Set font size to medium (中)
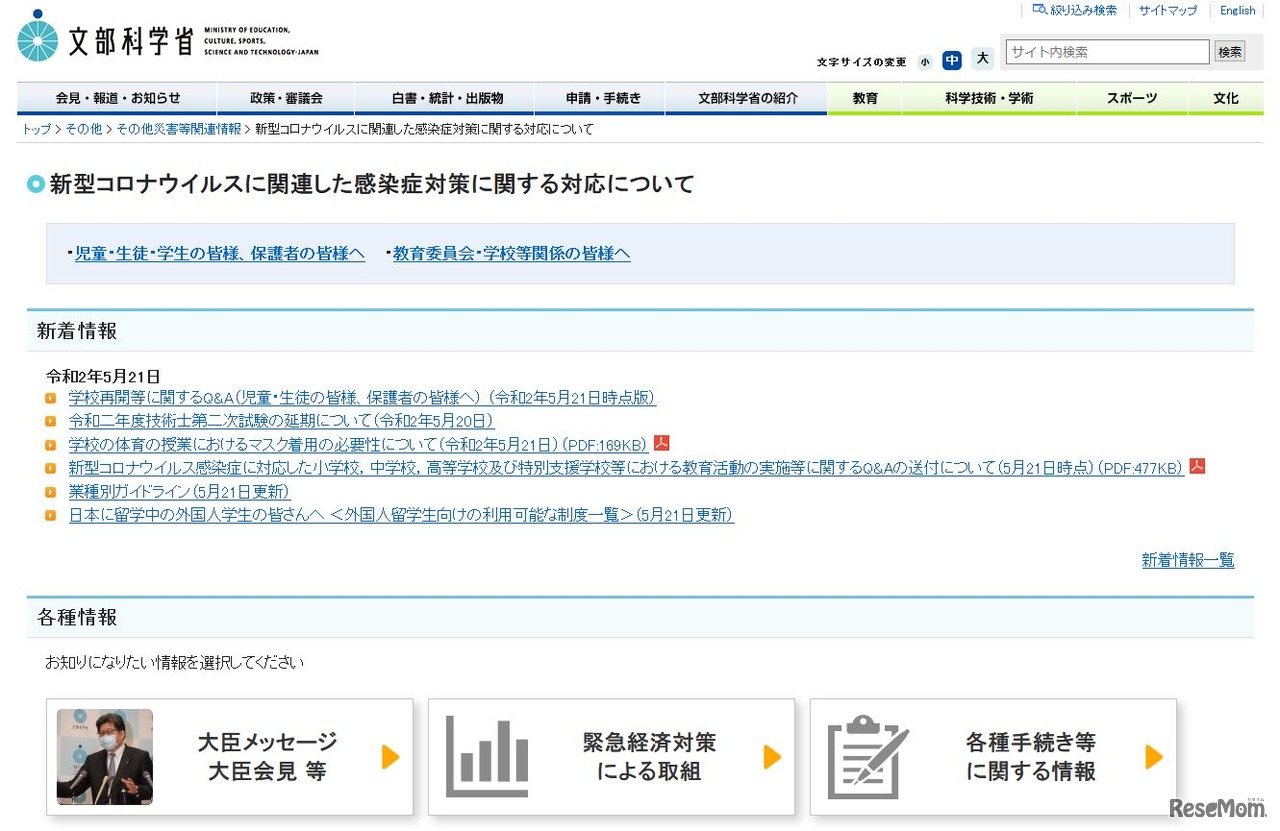 pyautogui.click(x=952, y=60)
